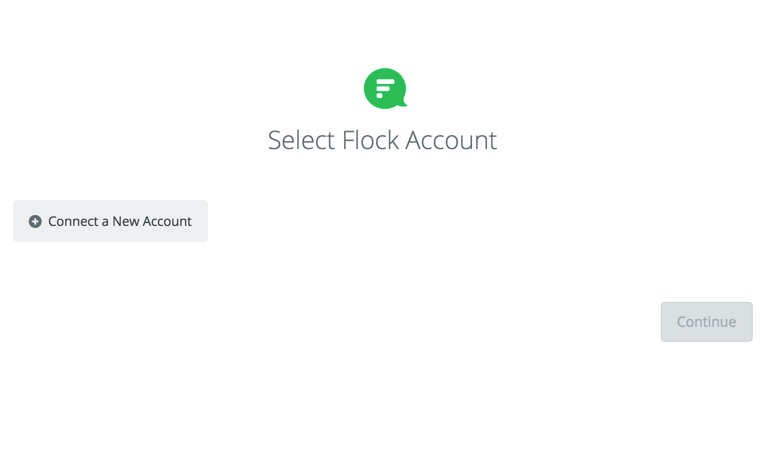Click the Select Flock Account heading

(382, 140)
